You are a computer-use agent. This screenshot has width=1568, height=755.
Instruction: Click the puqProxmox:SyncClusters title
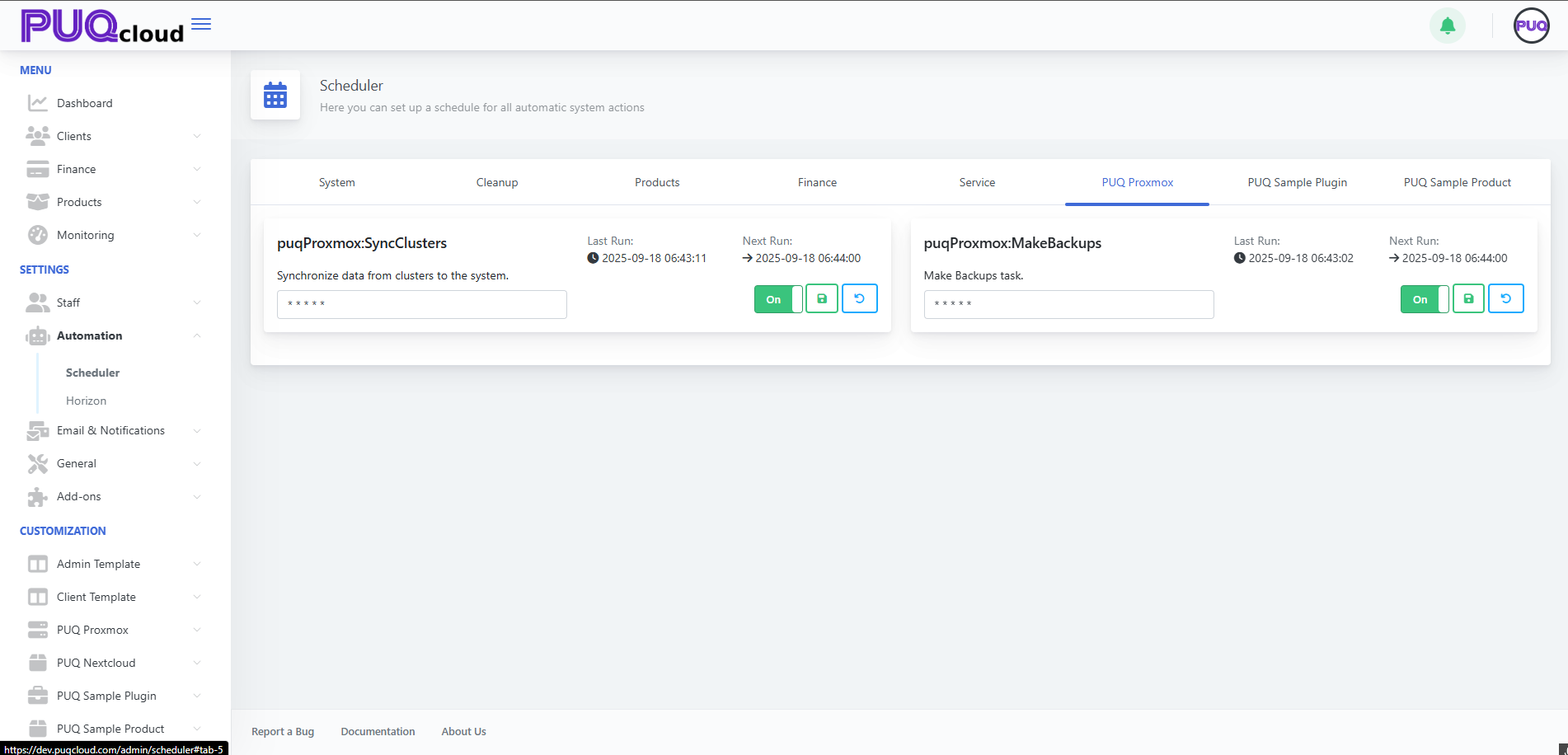[362, 243]
